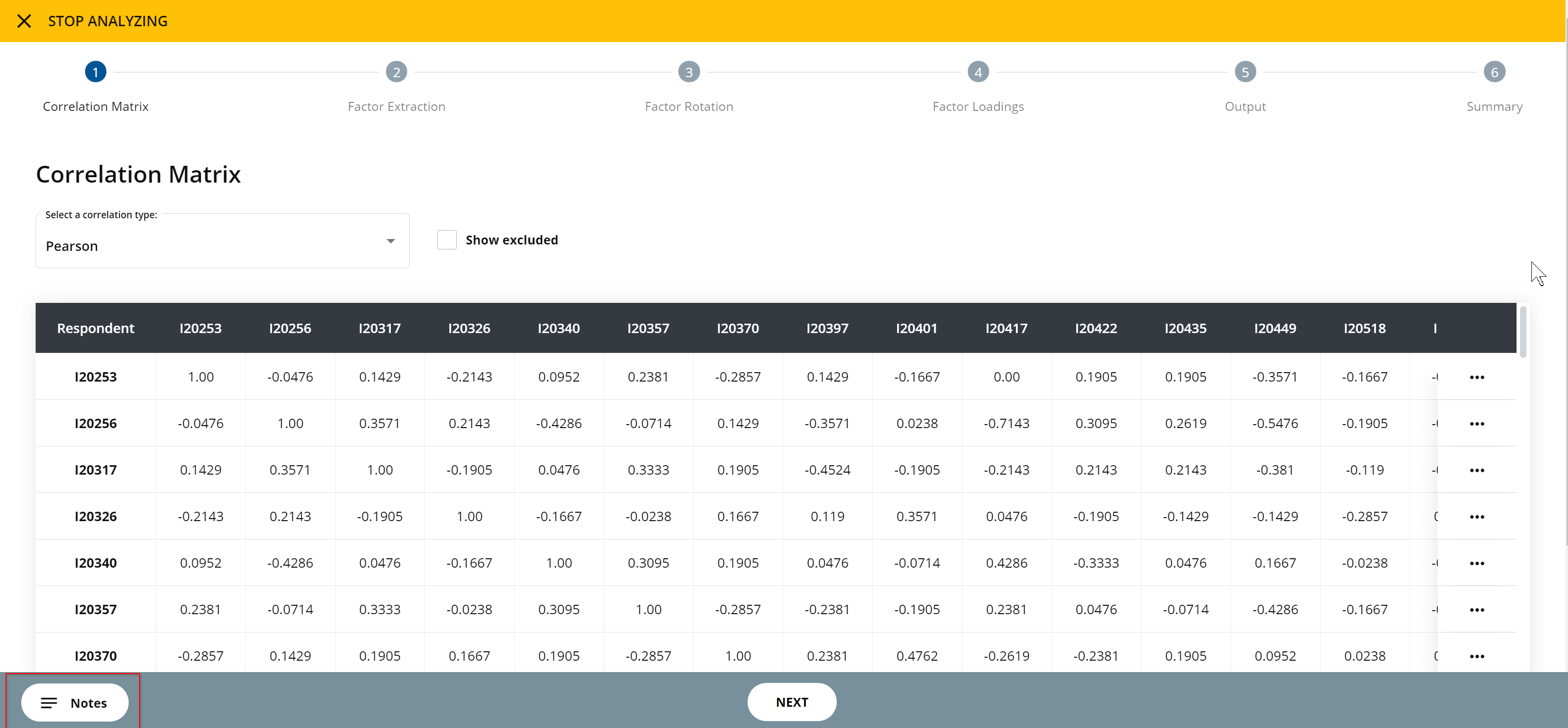Click the -0.4524 cell in row I20317

coord(827,470)
